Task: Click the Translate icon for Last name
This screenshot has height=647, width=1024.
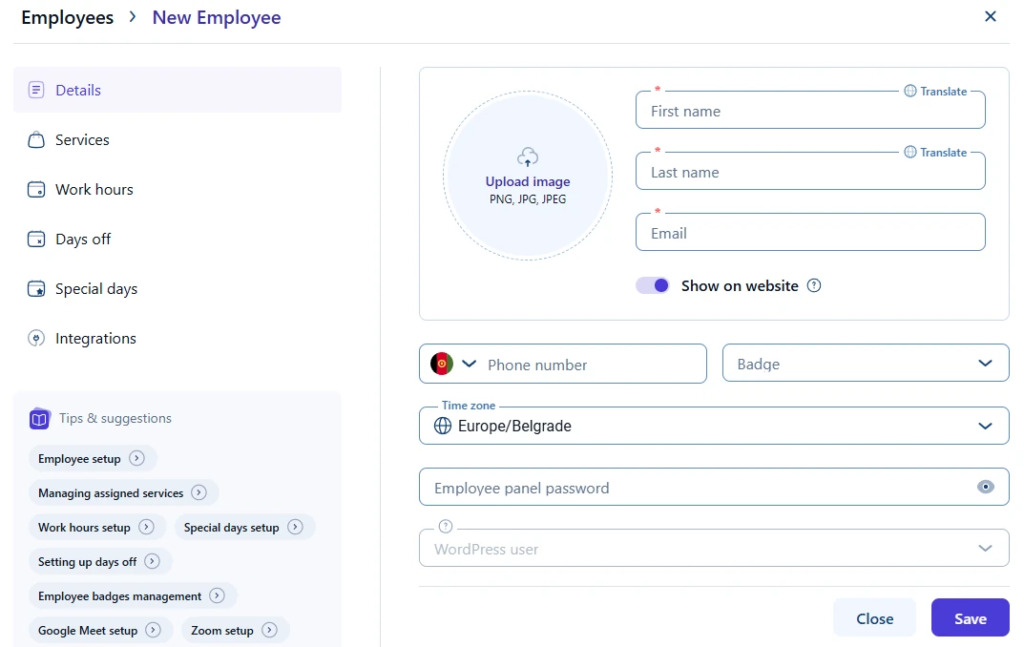Action: pyautogui.click(x=910, y=152)
